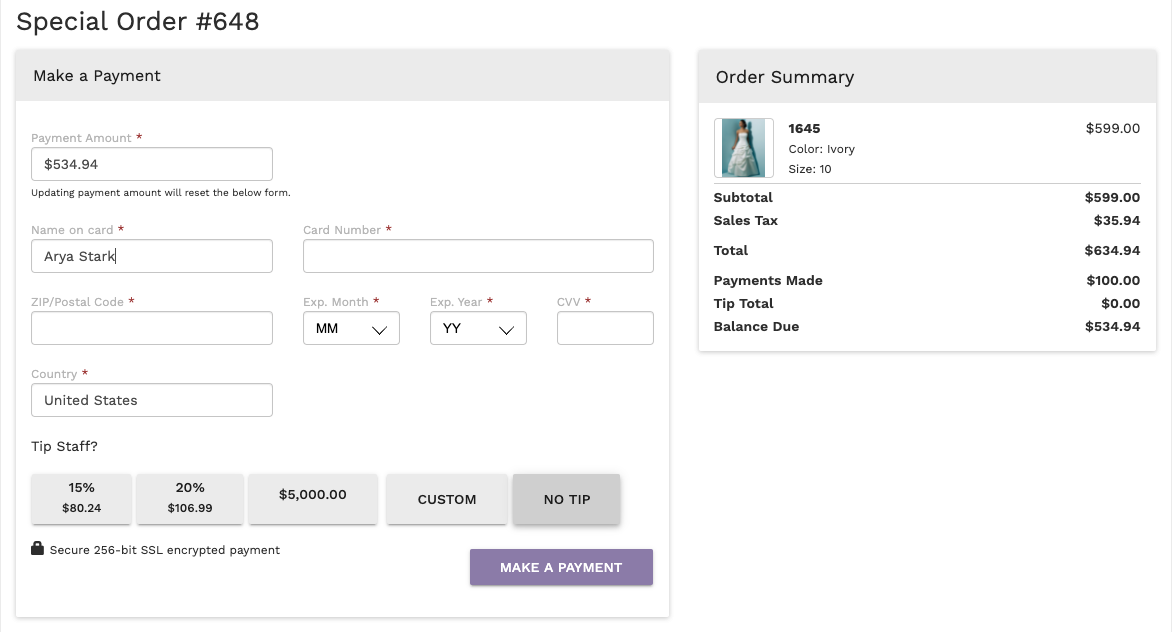Viewport: 1172px width, 632px height.
Task: Click the Name on card field
Action: tap(152, 256)
